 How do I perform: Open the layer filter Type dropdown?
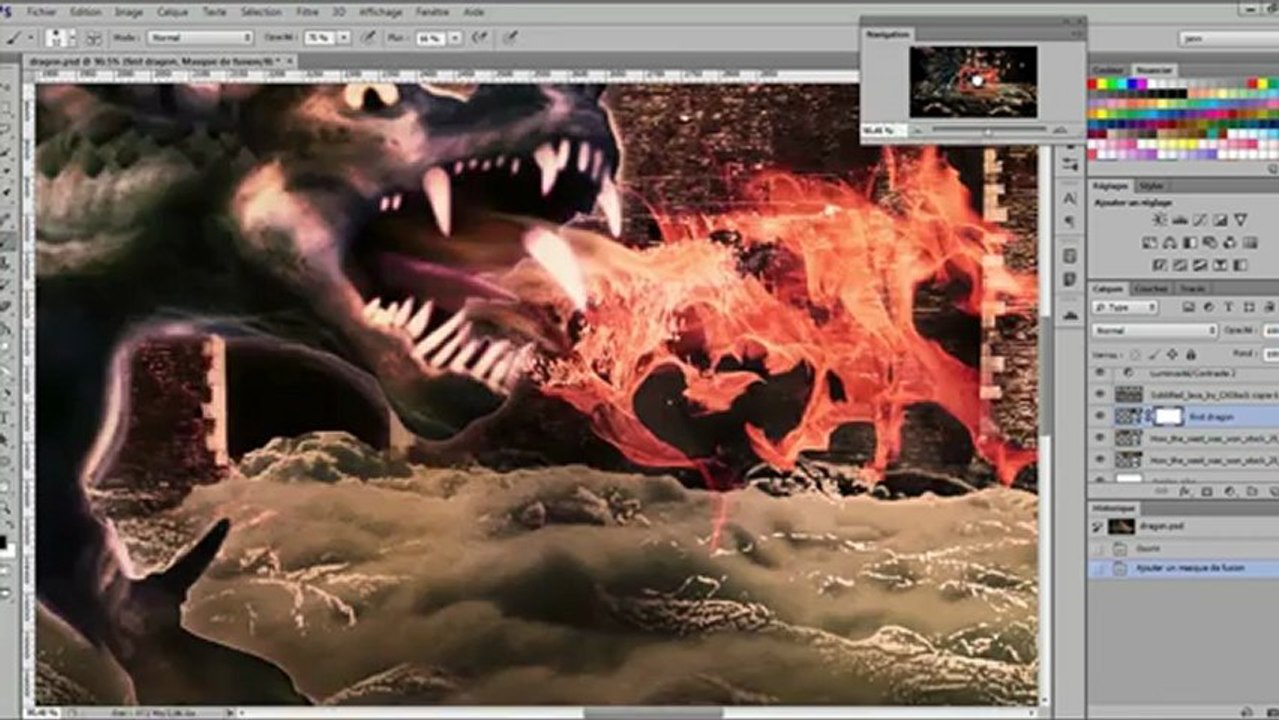click(x=1125, y=307)
